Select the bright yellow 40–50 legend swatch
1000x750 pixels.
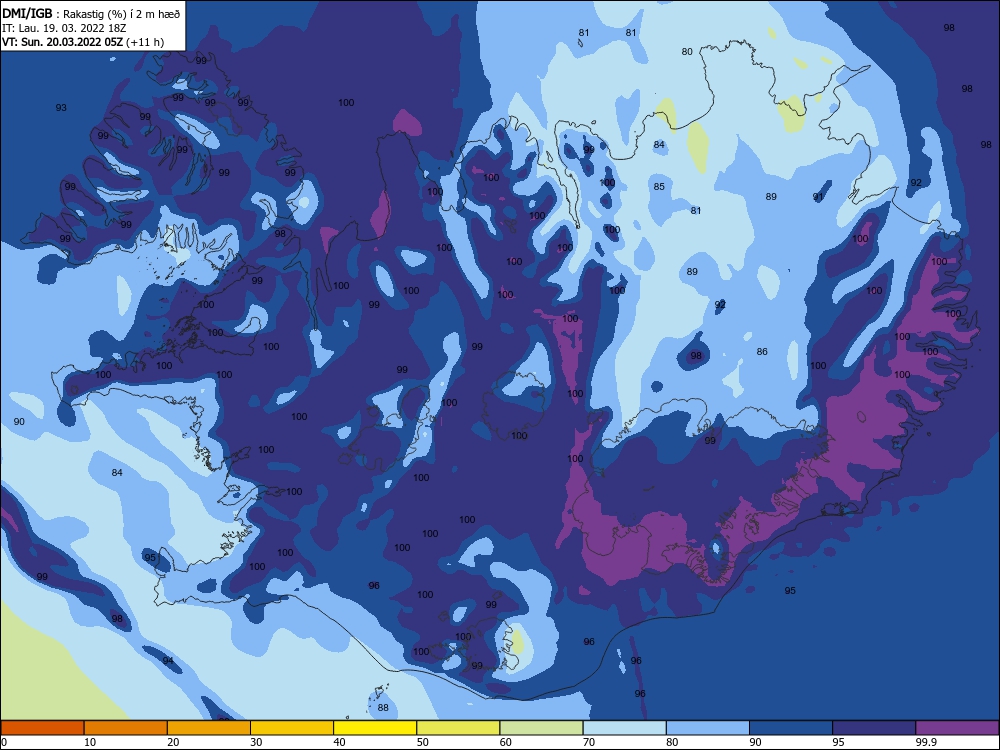point(375,728)
